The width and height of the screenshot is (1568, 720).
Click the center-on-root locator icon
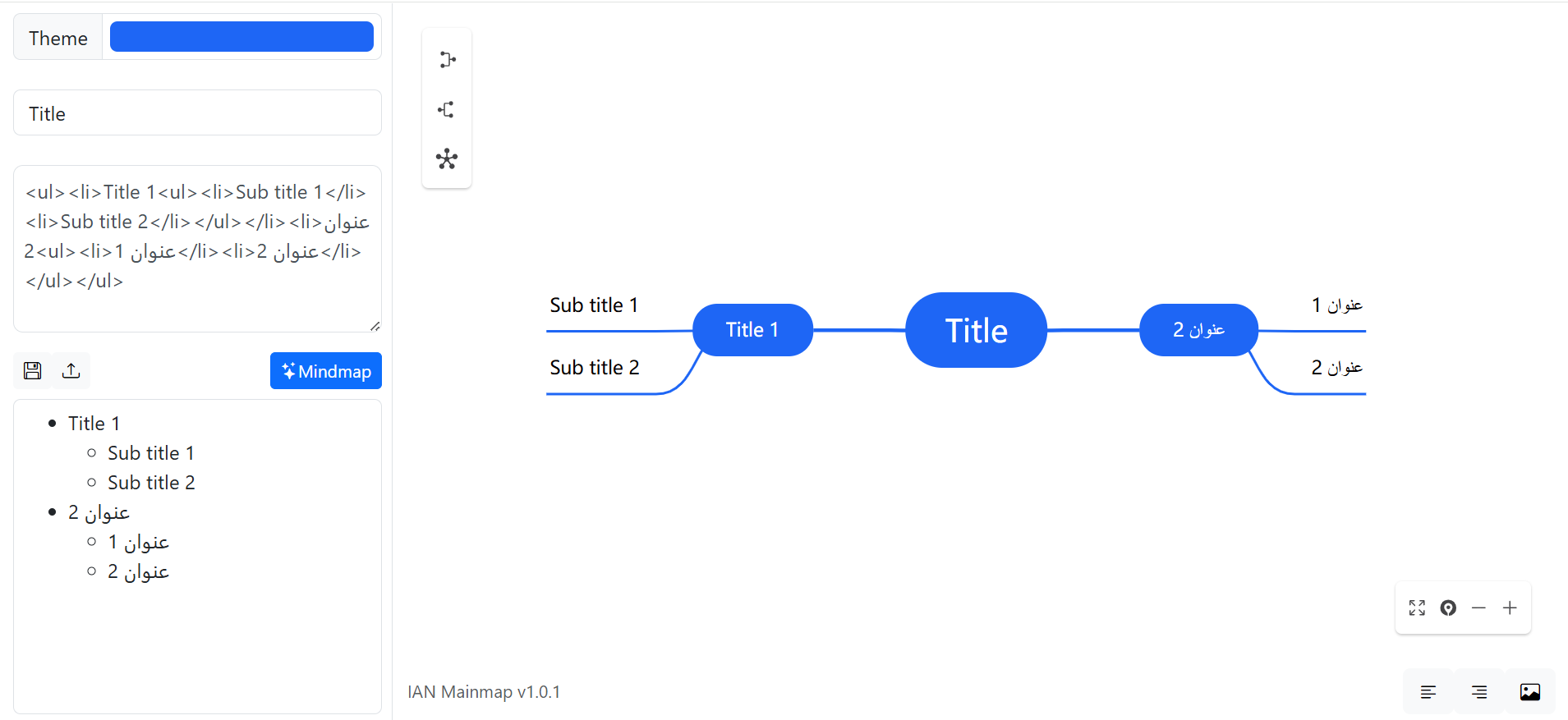tap(1448, 608)
